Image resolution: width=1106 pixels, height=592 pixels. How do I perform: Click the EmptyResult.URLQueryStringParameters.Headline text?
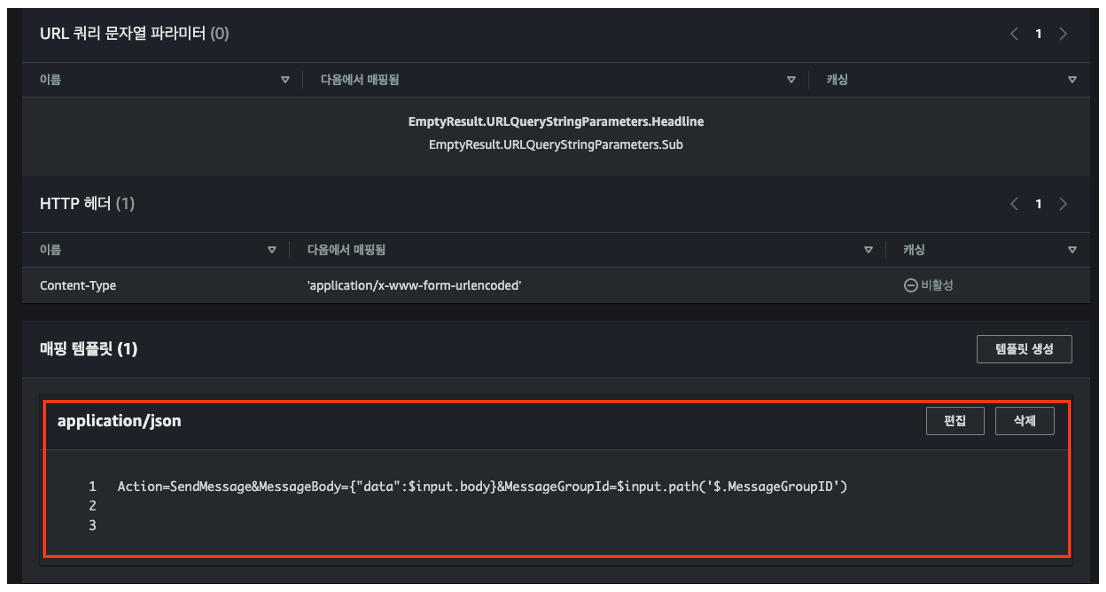[556, 121]
